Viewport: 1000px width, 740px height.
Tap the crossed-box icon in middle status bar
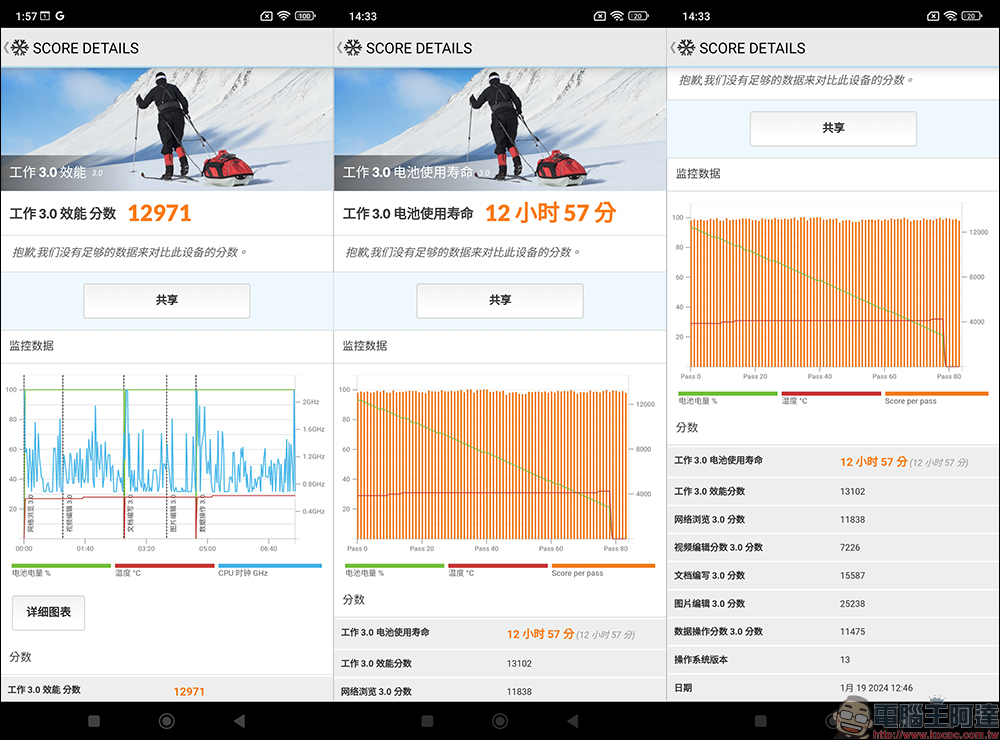[600, 16]
